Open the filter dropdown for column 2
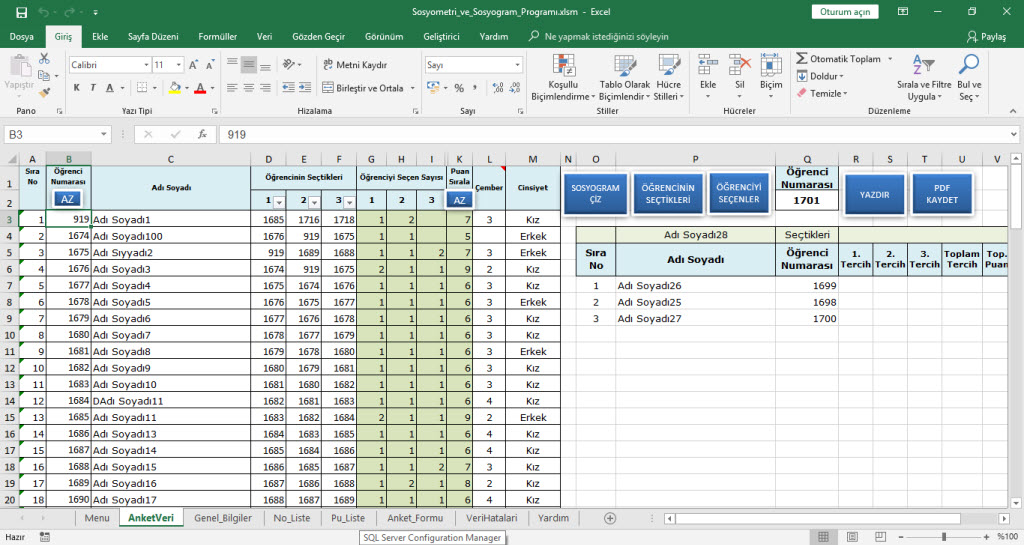 pos(314,202)
